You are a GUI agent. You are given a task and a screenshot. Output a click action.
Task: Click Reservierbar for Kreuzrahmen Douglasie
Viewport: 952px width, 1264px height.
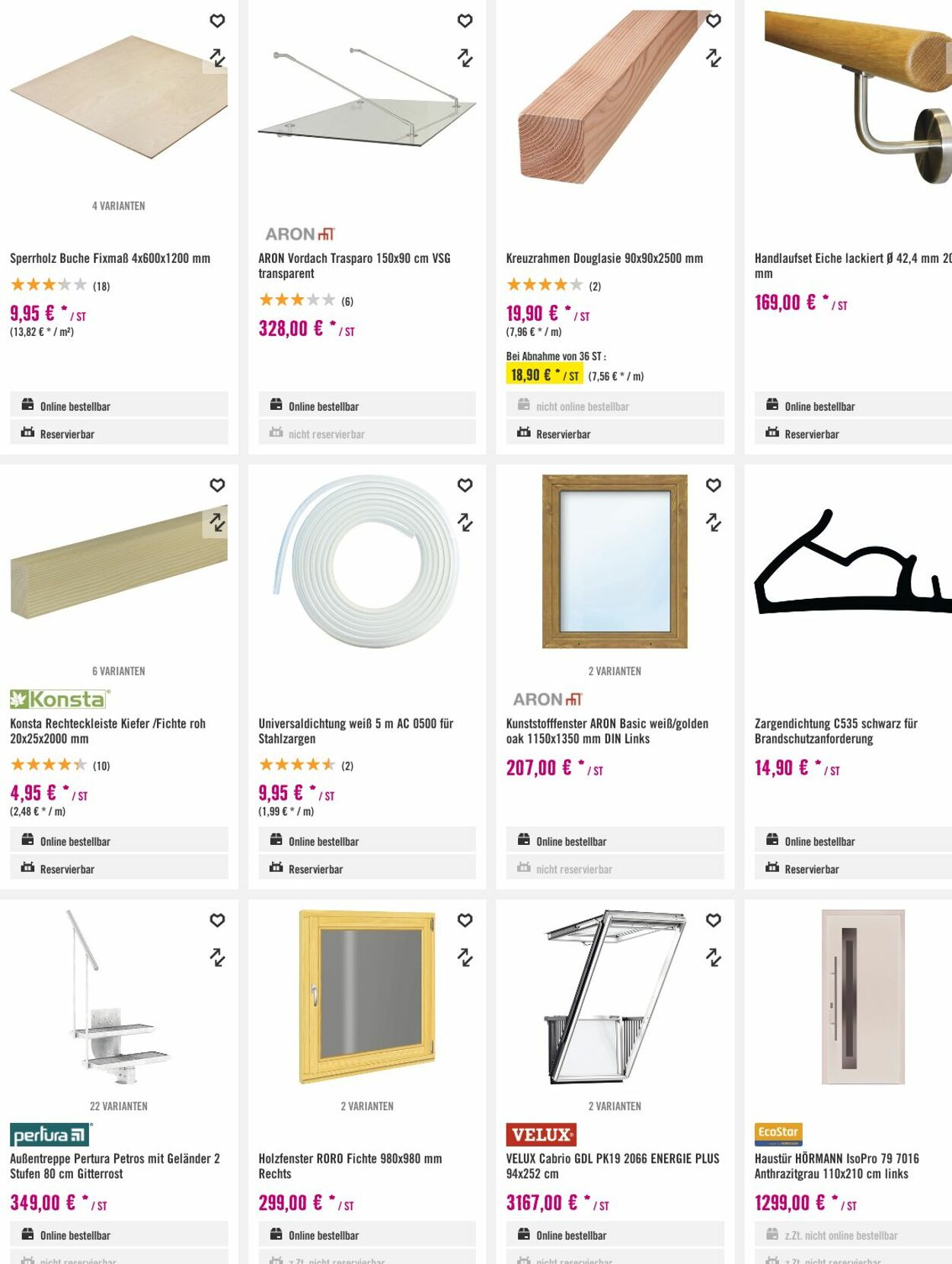click(x=563, y=434)
